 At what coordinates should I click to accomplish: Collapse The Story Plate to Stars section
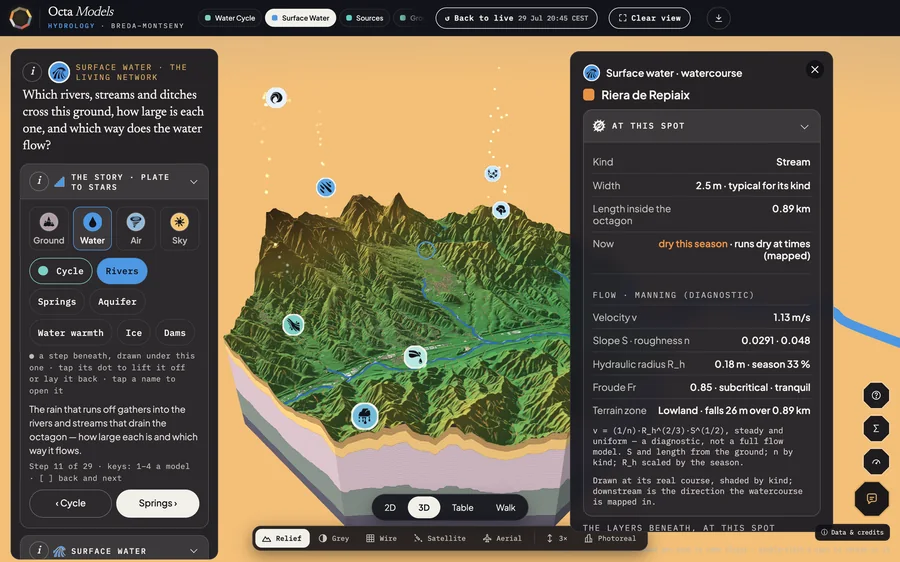click(194, 182)
